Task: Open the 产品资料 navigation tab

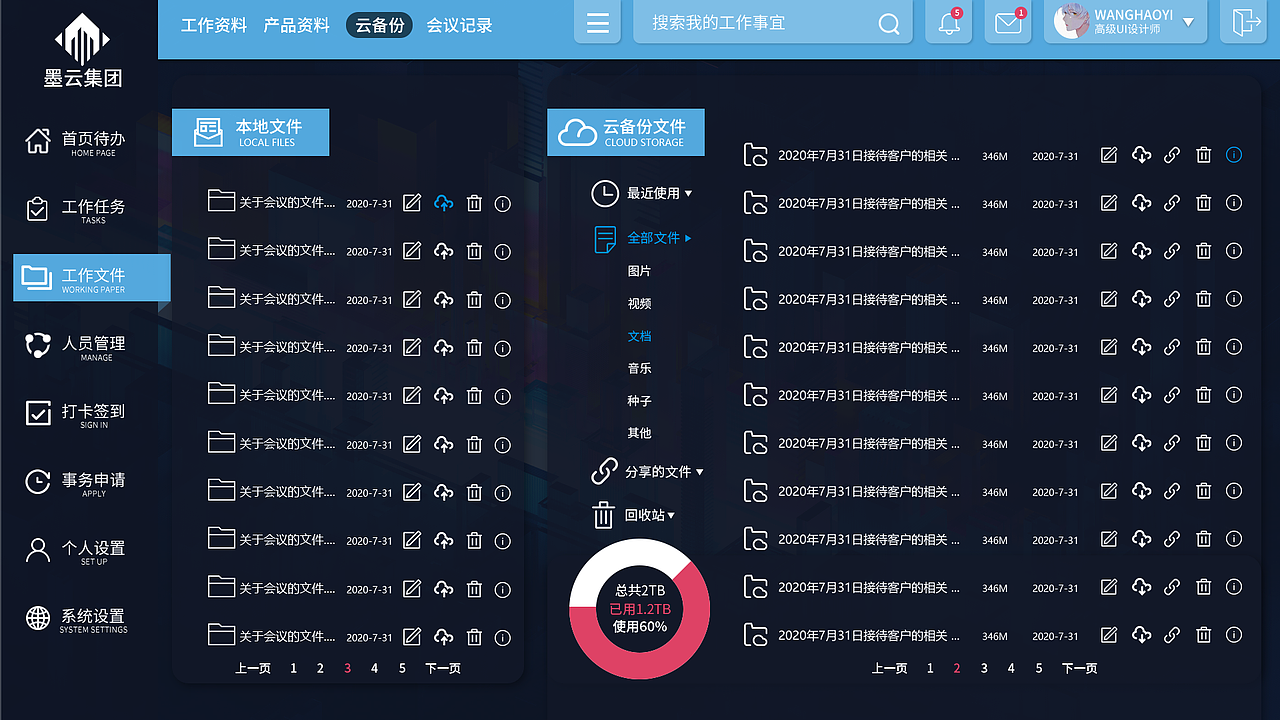Action: [x=296, y=25]
